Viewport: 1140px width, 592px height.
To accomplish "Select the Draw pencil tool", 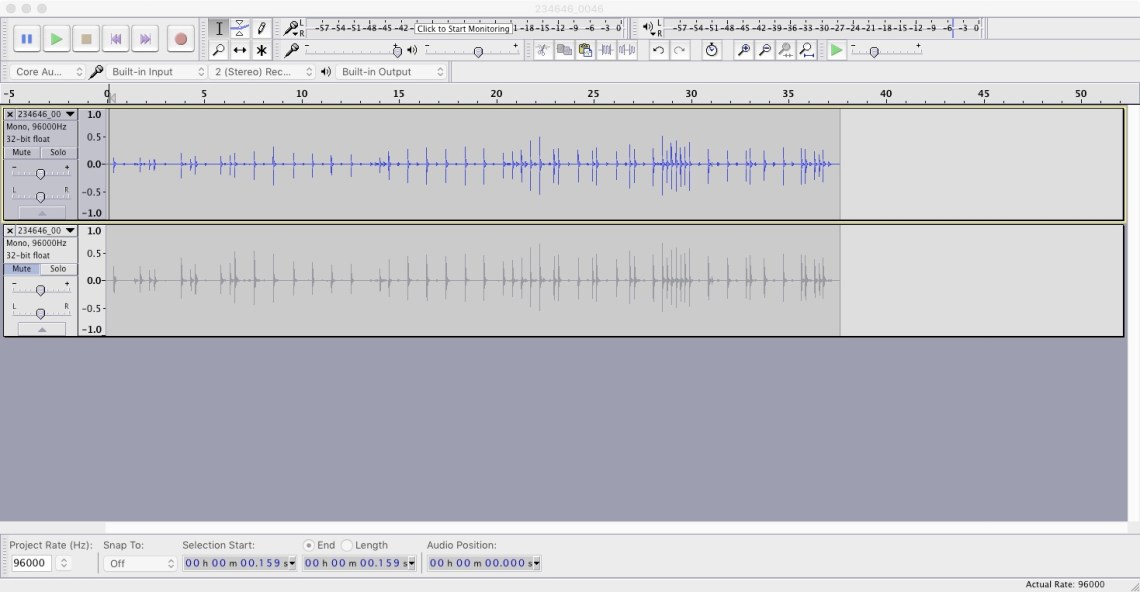I will coord(262,29).
